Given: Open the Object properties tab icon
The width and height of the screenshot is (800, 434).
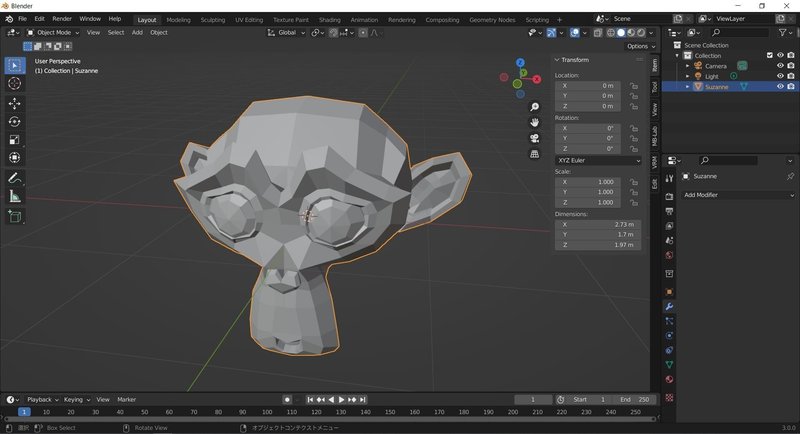Looking at the screenshot, I should tap(669, 292).
